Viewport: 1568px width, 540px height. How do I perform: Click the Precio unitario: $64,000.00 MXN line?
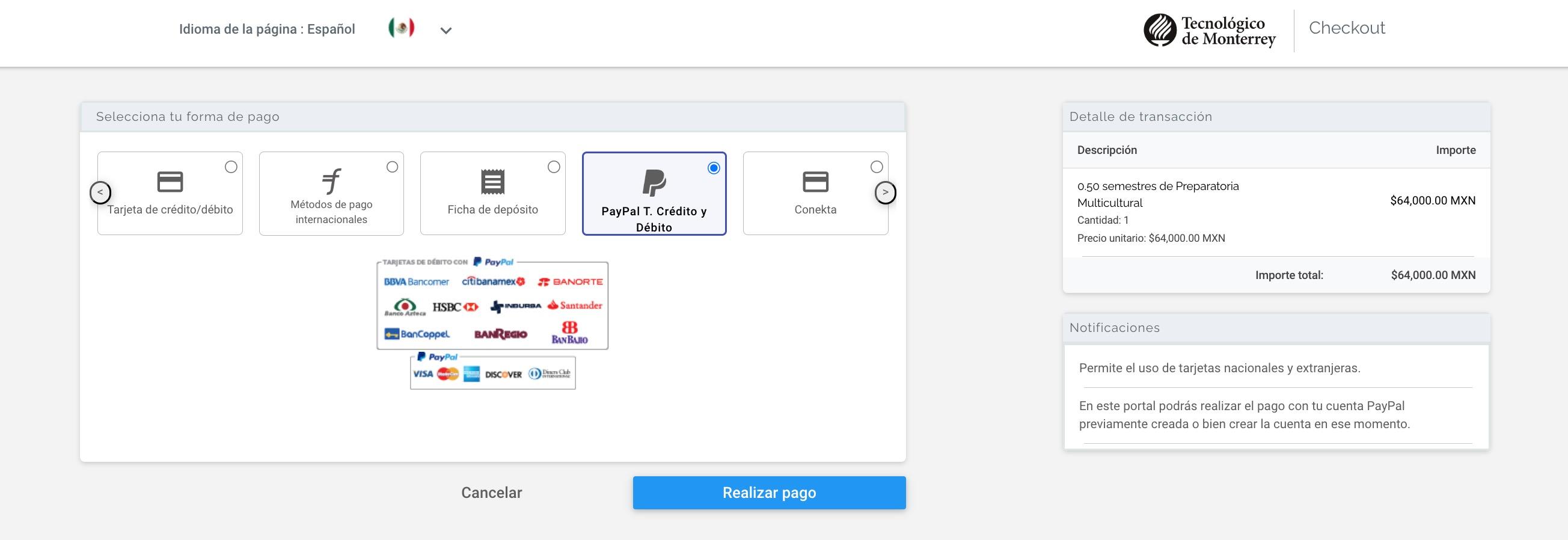(1151, 238)
